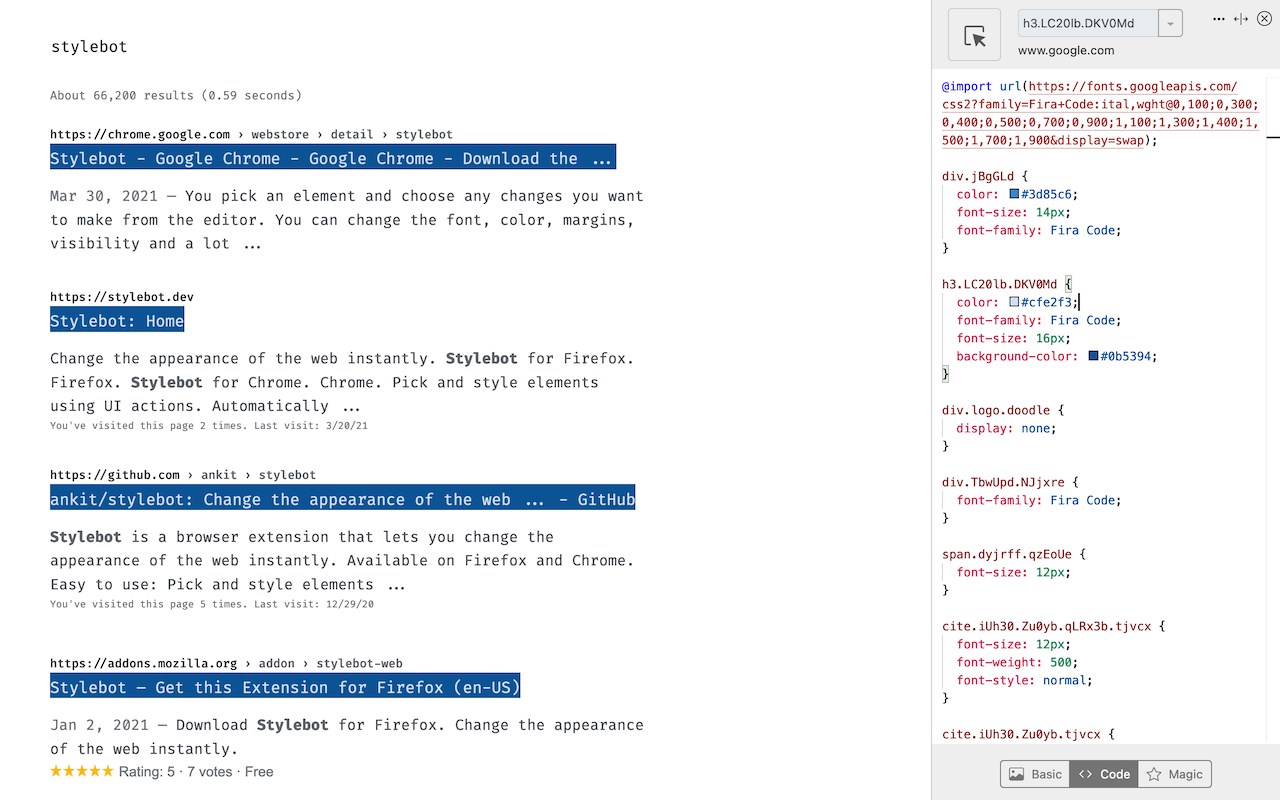Click the addons.mozilla.org breadcrumb URL
Image resolution: width=1280 pixels, height=800 pixels.
pos(226,663)
